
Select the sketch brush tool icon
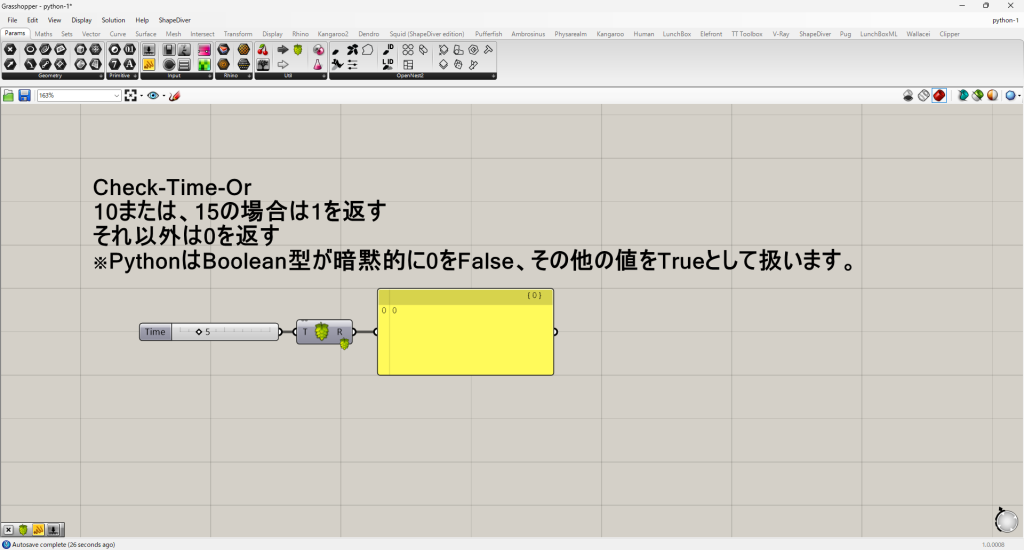[174, 96]
